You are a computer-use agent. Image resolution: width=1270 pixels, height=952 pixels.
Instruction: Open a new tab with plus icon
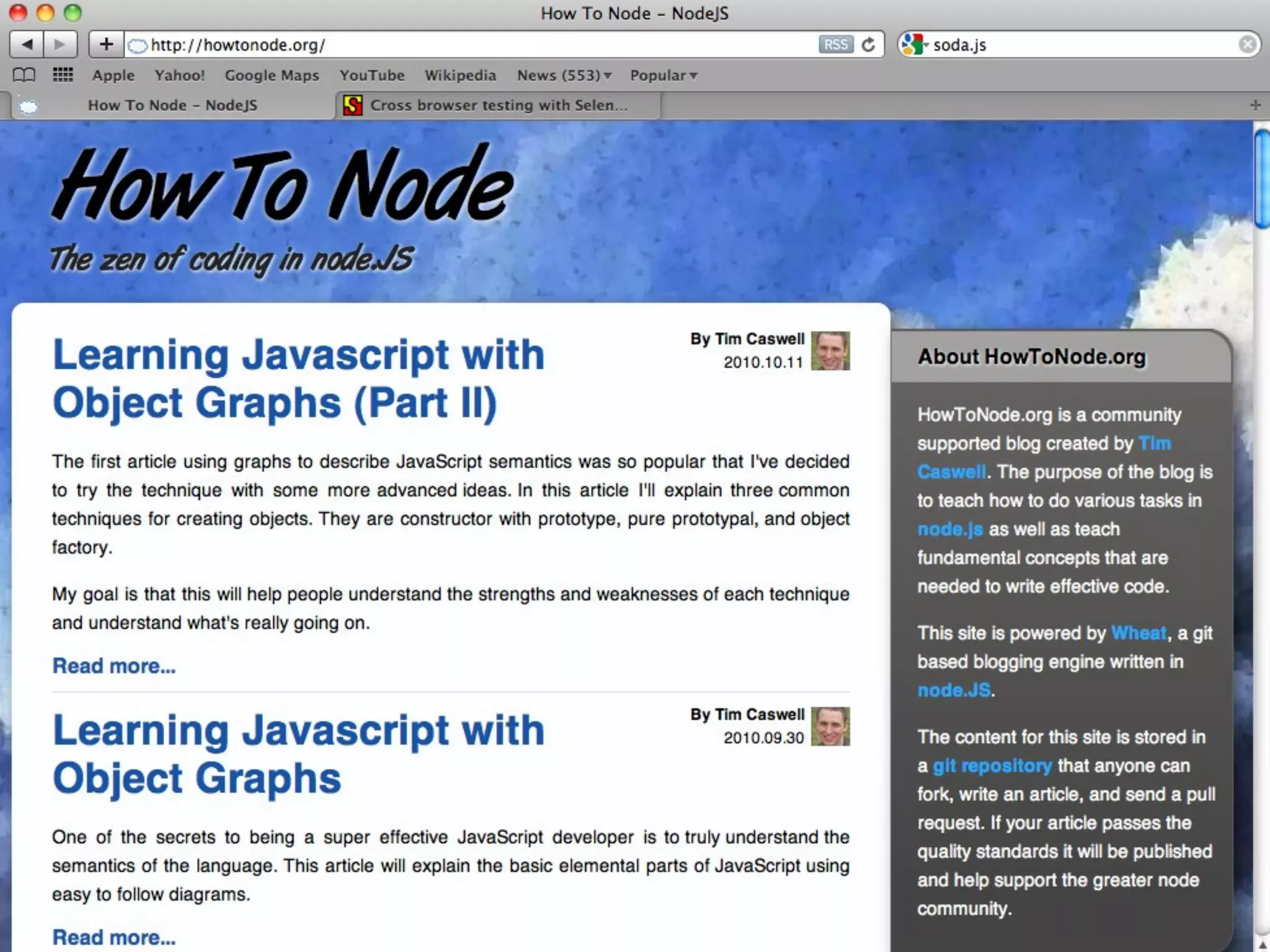coord(1255,105)
